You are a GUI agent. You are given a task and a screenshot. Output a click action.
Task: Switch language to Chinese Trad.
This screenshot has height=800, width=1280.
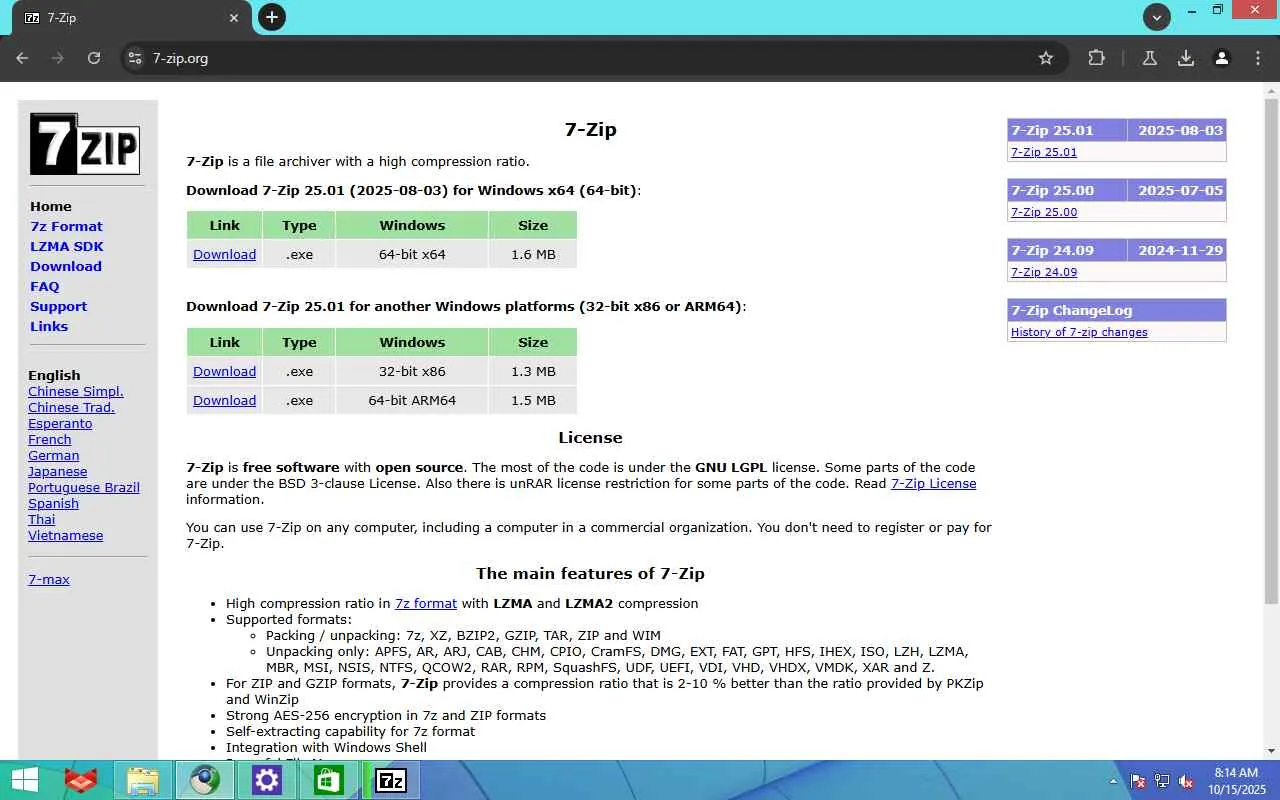[71, 407]
